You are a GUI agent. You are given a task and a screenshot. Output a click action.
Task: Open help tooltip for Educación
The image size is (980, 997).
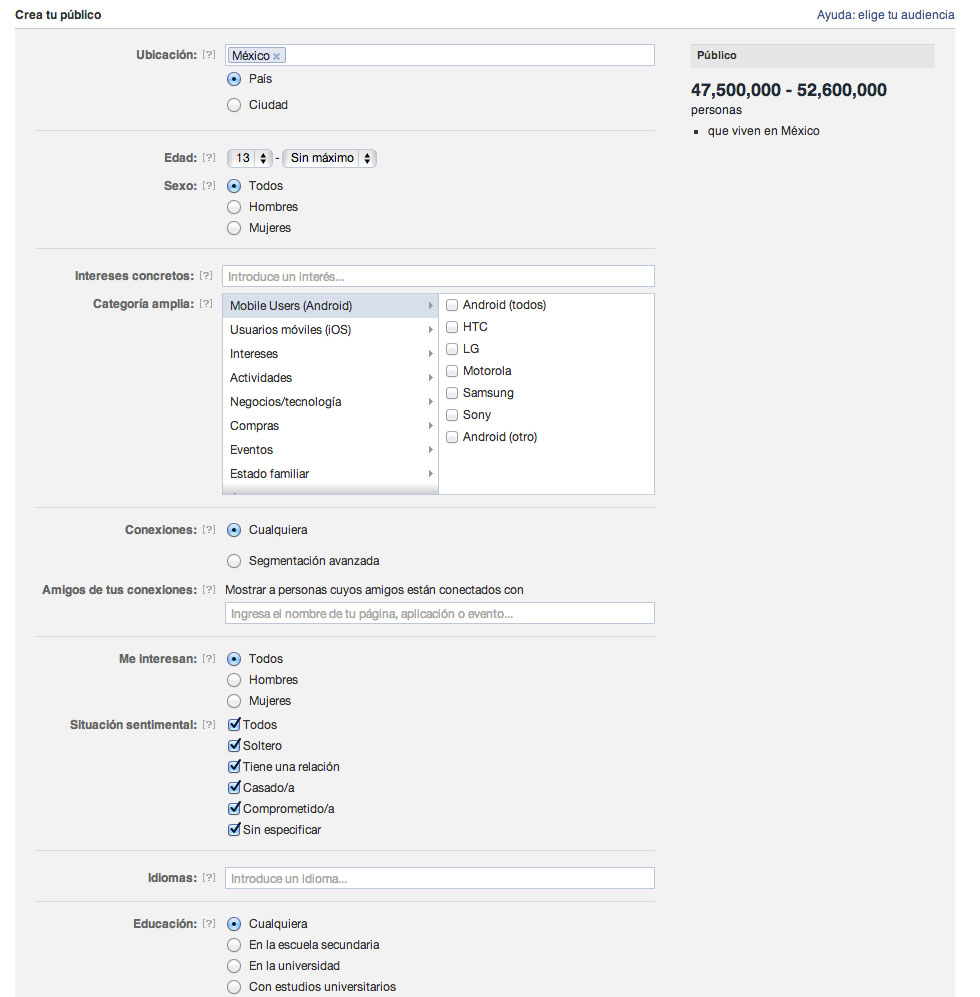tap(208, 924)
